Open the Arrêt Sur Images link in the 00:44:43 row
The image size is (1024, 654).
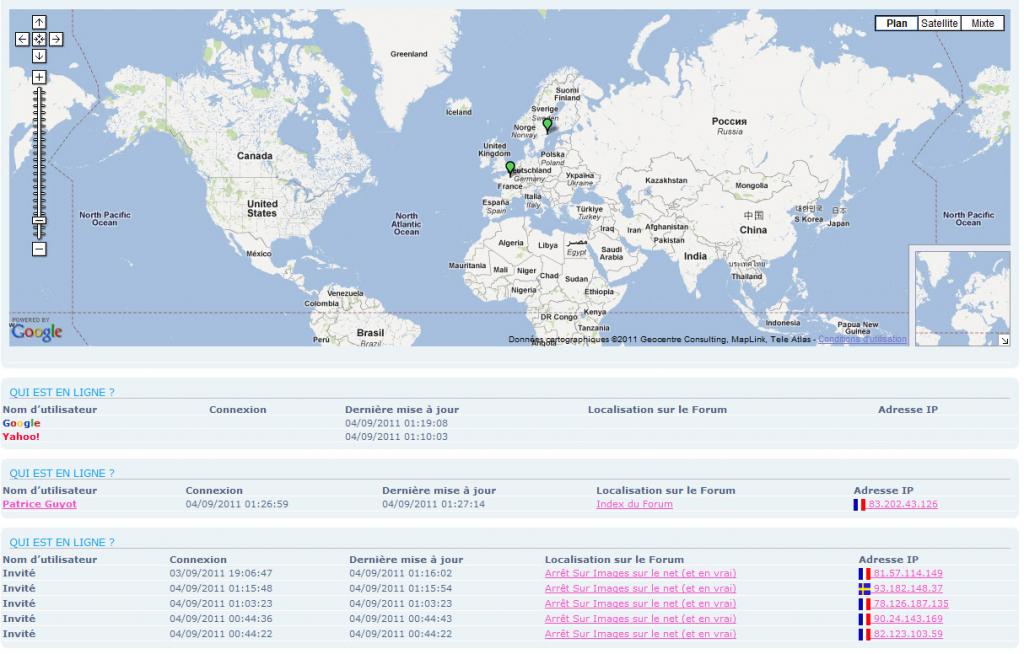641,619
